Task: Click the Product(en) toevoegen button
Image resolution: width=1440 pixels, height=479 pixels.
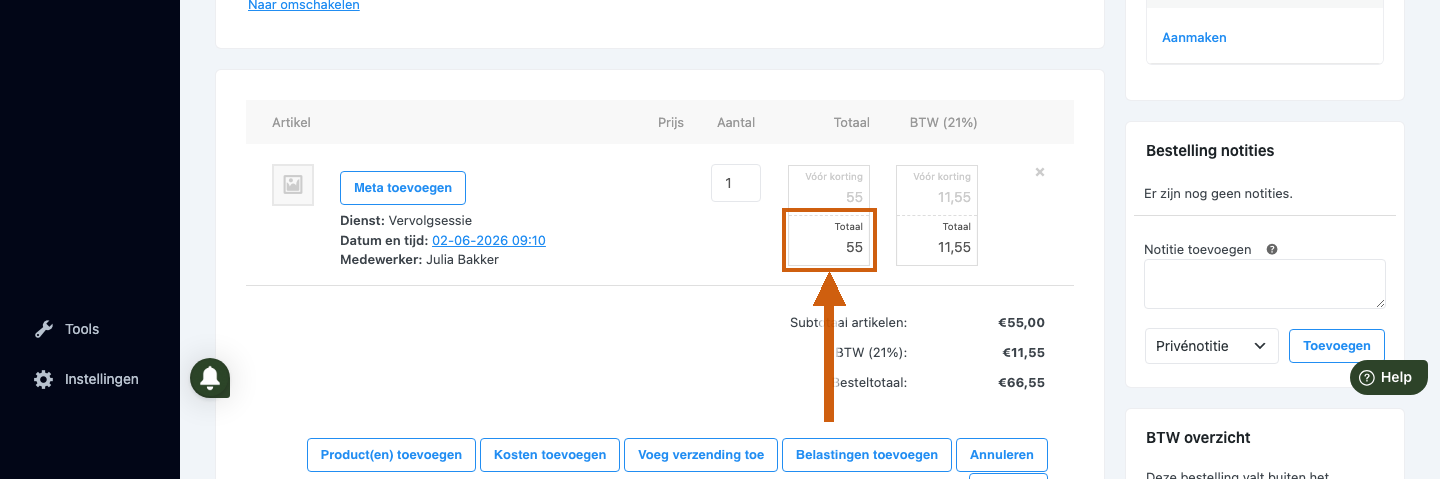Action: click(x=391, y=455)
